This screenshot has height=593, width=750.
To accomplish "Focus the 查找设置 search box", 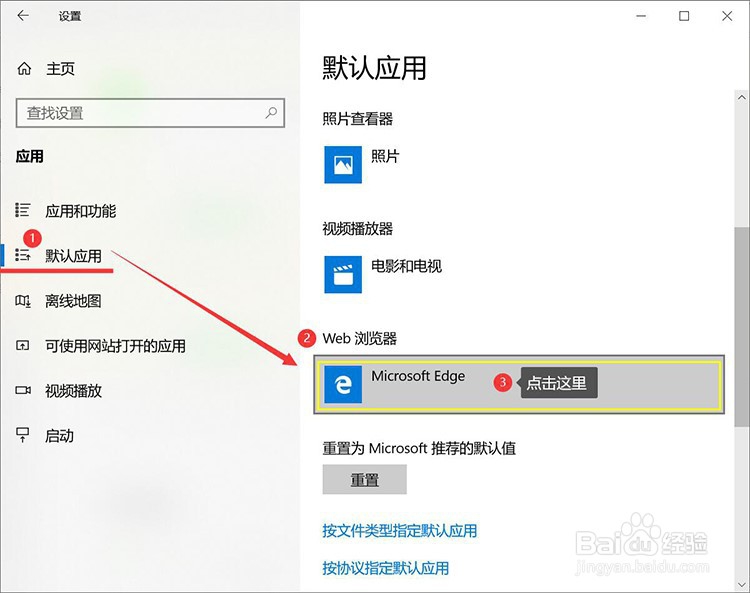I will 150,113.
